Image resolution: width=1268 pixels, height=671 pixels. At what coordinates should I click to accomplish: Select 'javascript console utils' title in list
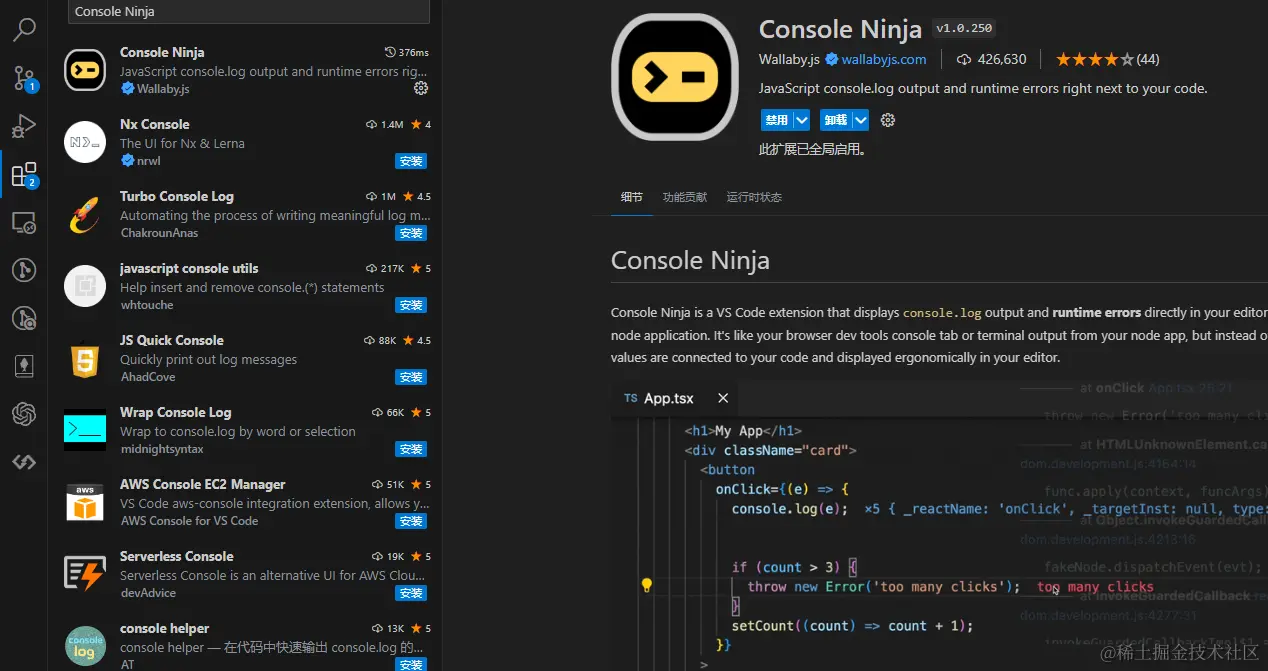coord(189,268)
